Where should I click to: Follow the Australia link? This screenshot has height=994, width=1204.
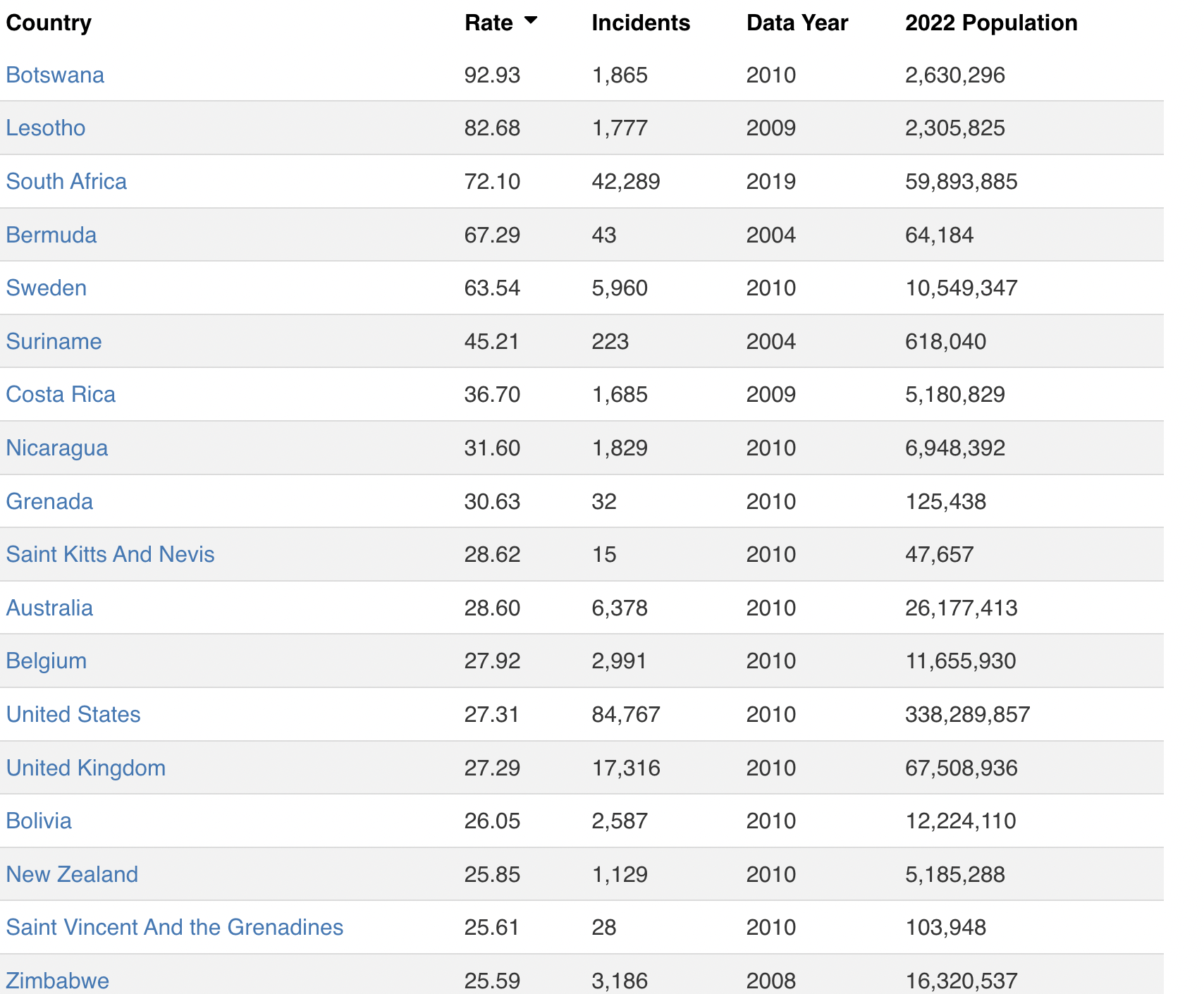click(x=49, y=608)
